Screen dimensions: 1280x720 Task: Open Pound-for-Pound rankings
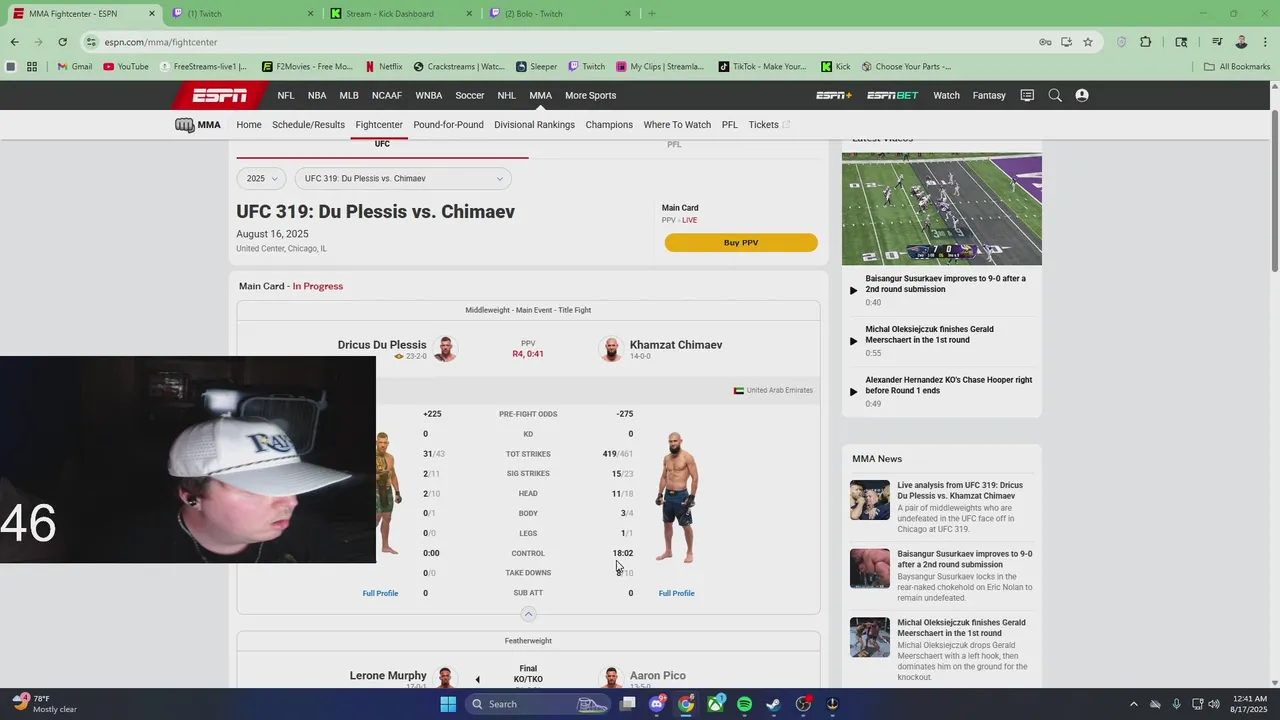pyautogui.click(x=448, y=125)
